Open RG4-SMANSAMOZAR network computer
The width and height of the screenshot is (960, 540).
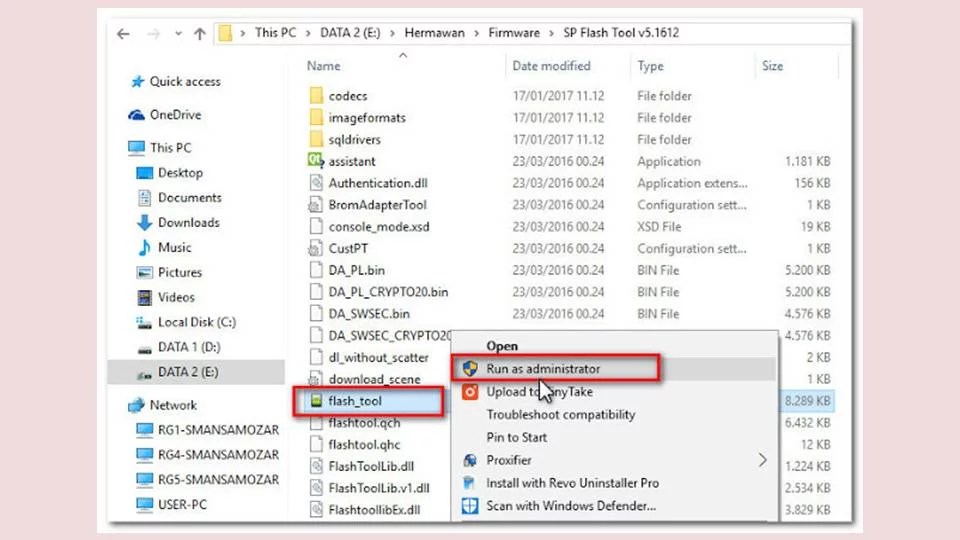click(x=218, y=455)
